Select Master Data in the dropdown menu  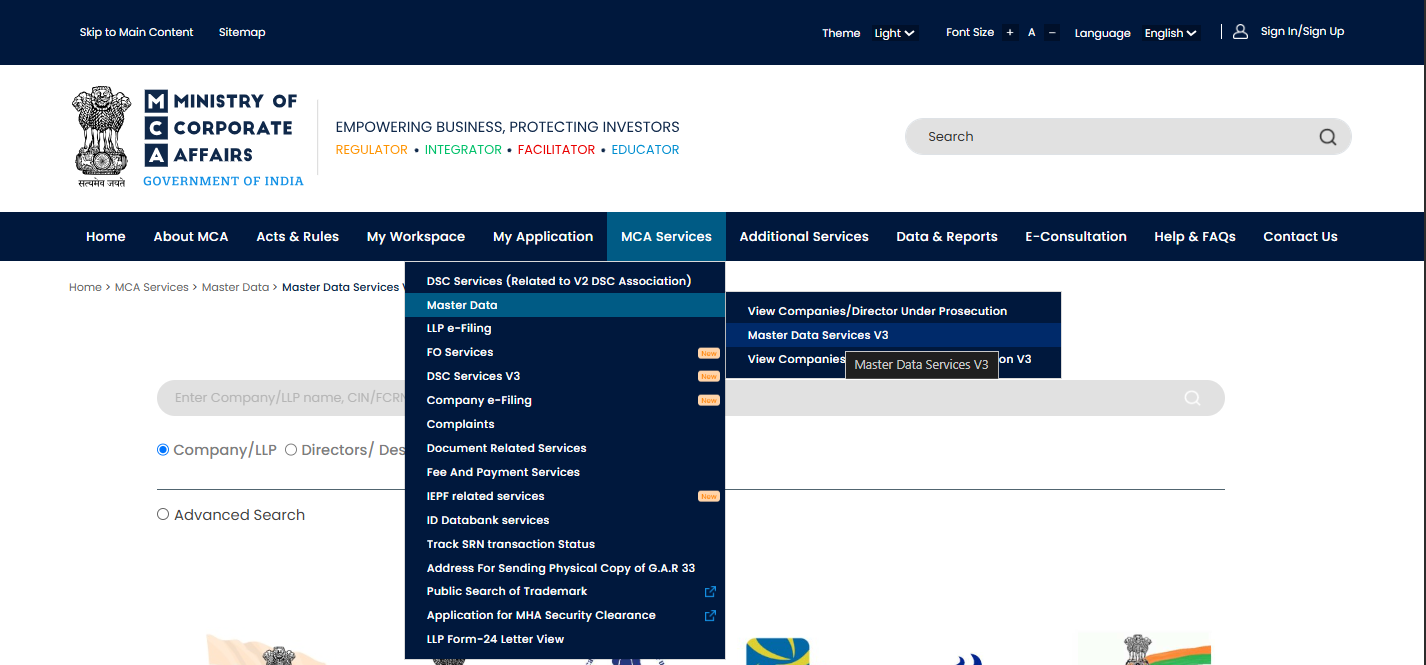tap(565, 305)
